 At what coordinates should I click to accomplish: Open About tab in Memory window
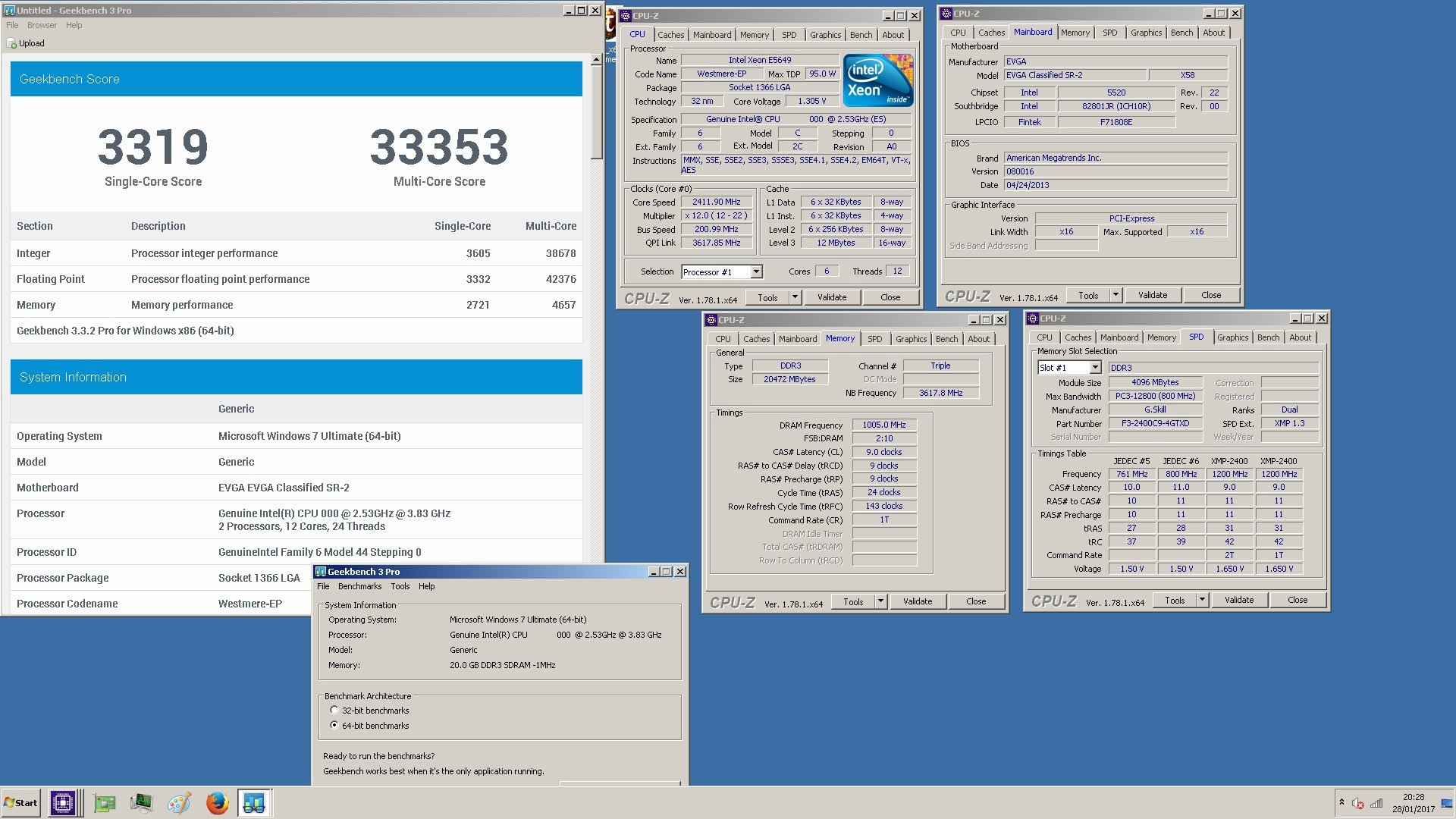978,339
